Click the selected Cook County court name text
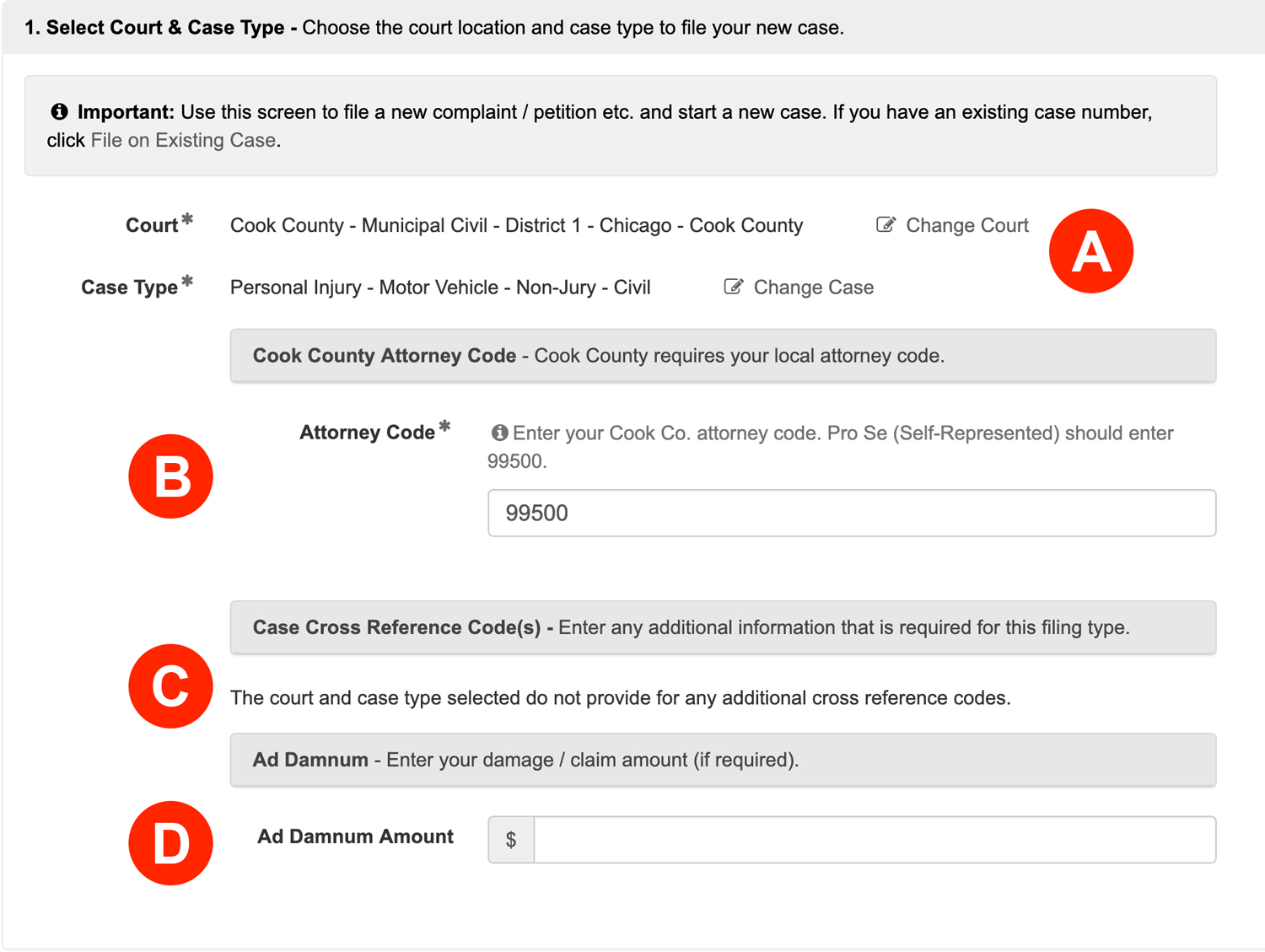Image resolution: width=1265 pixels, height=952 pixels. (x=516, y=225)
